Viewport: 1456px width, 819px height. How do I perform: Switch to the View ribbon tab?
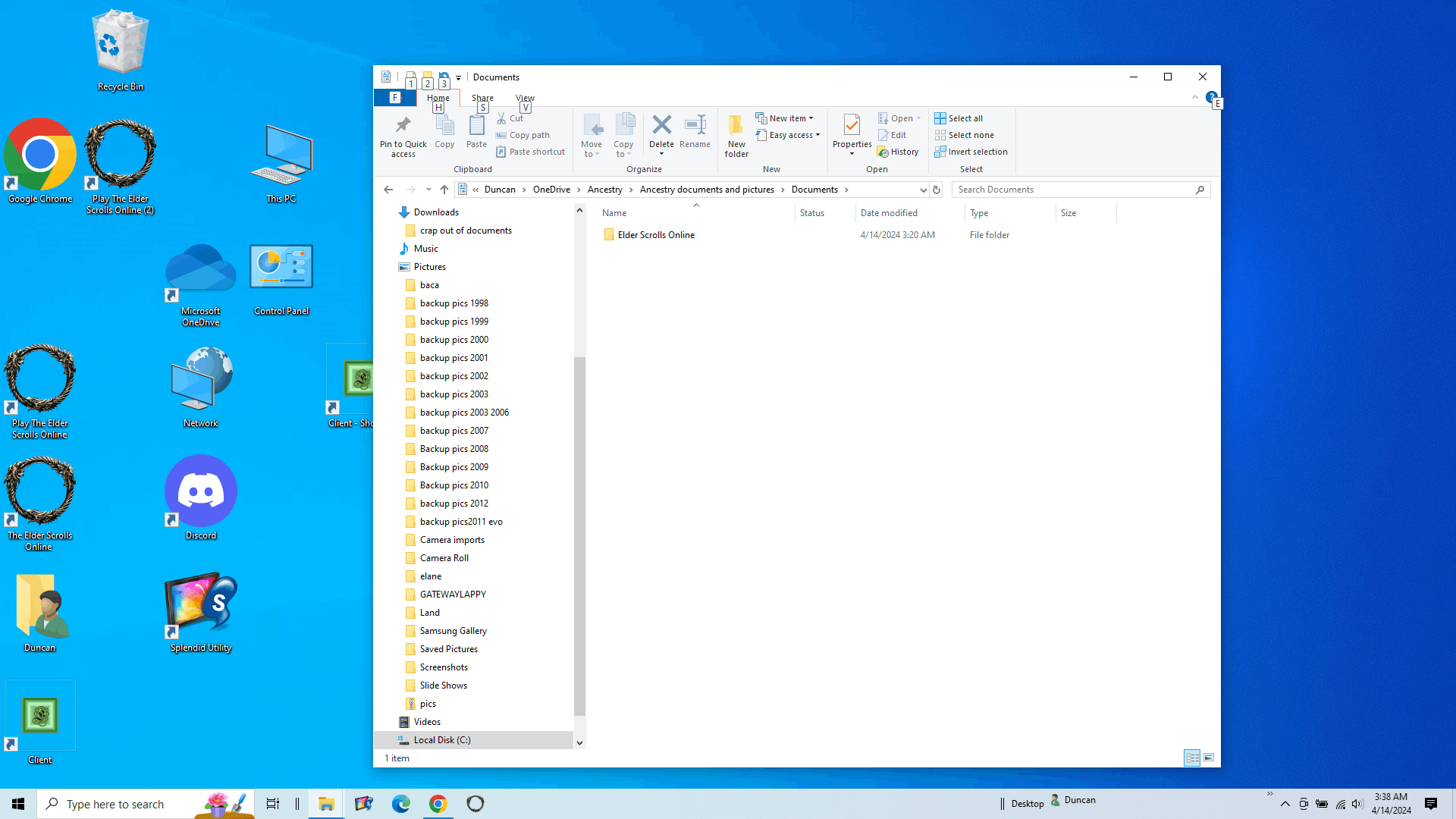525,98
